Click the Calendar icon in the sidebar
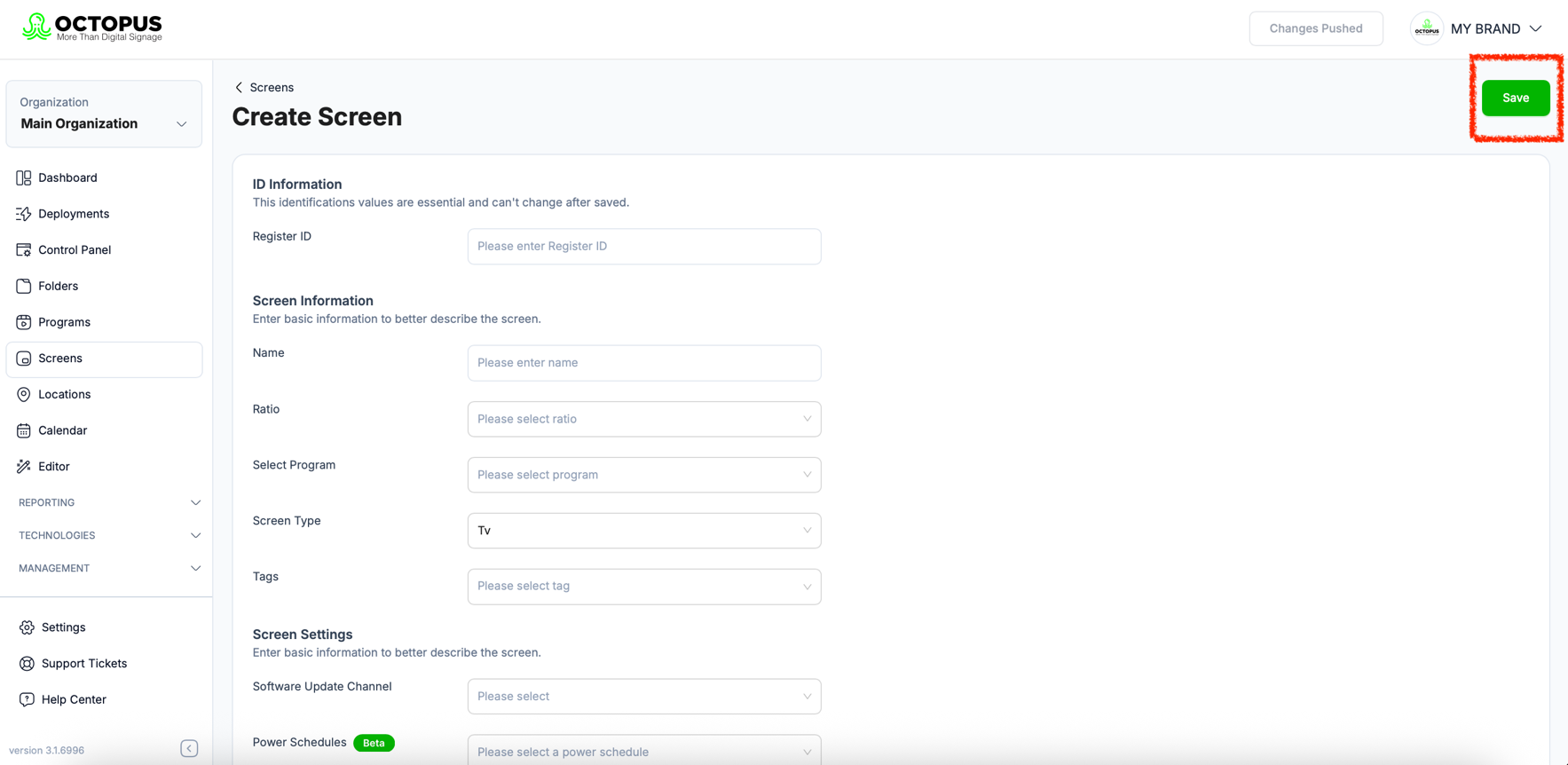 (x=24, y=430)
